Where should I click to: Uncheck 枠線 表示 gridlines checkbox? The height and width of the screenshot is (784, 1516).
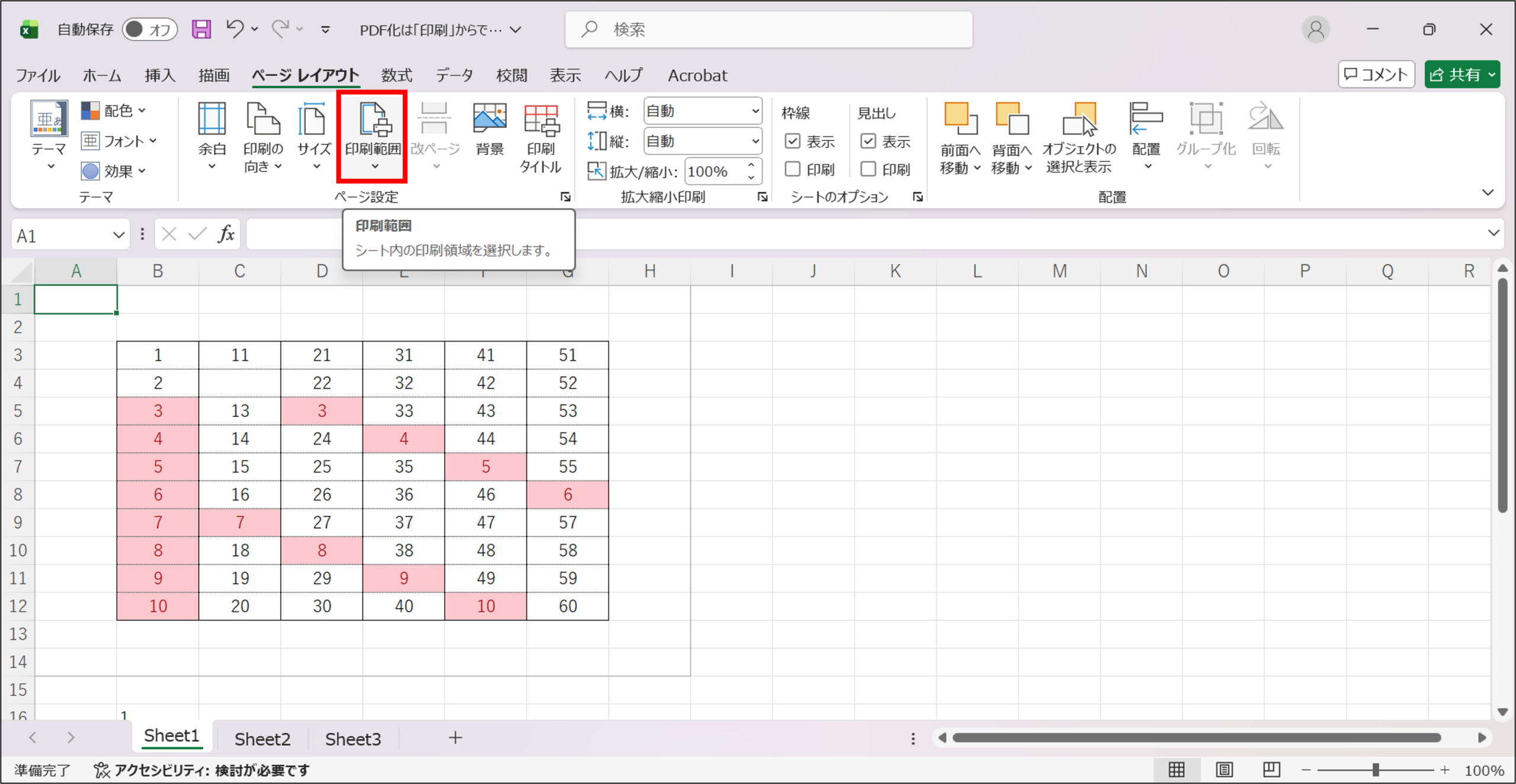792,141
